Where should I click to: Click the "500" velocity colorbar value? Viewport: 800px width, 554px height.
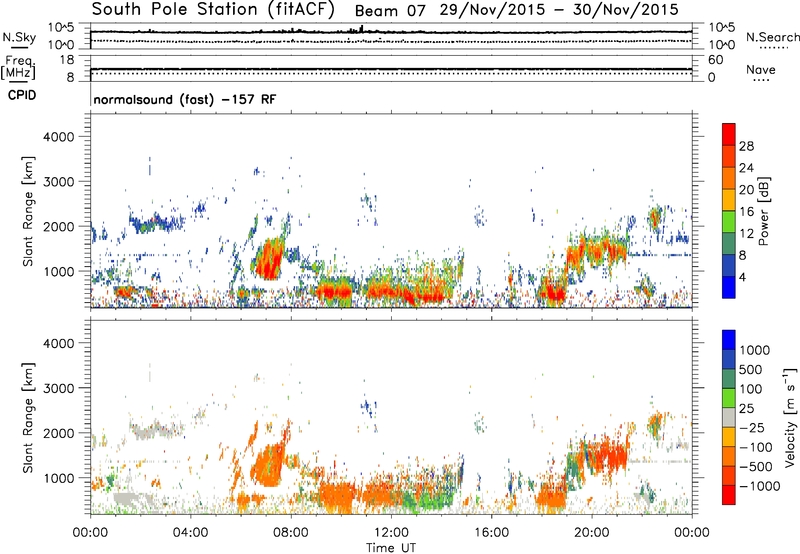[x=751, y=370]
